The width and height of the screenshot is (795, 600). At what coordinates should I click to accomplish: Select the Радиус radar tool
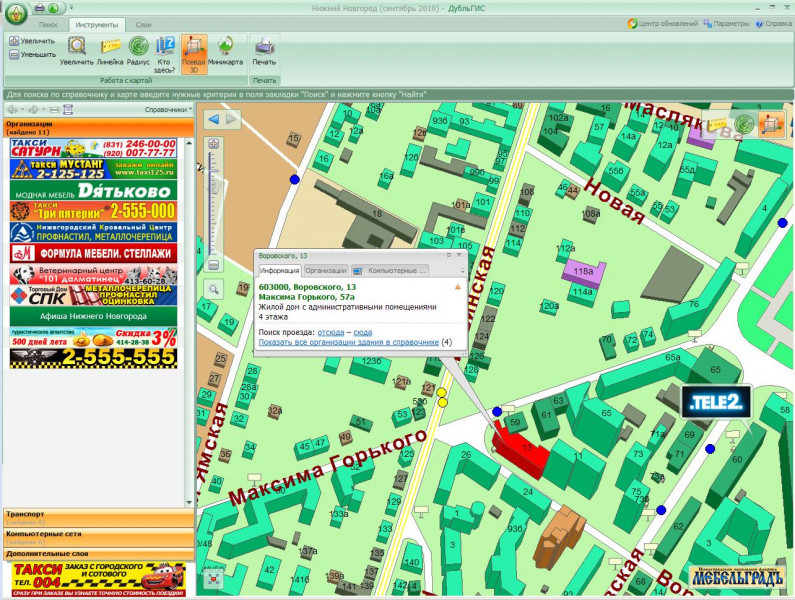point(138,51)
